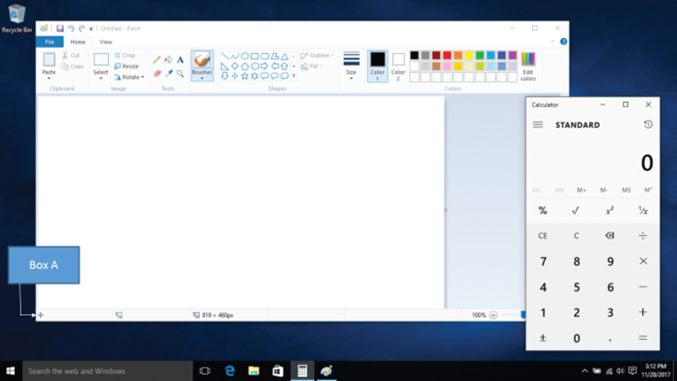
Task: Open File Explorer from the taskbar
Action: (254, 371)
